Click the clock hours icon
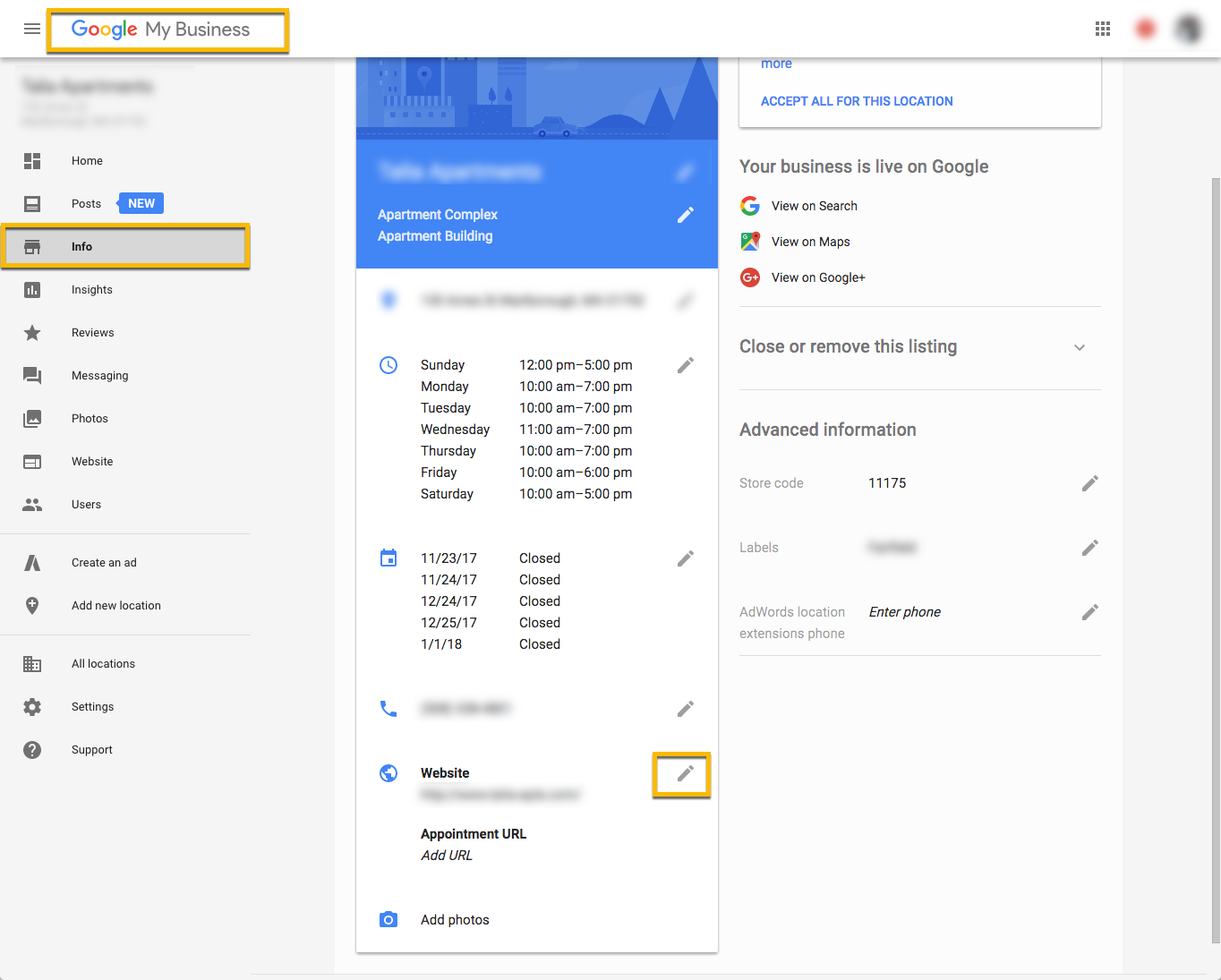This screenshot has height=980, width=1221. (388, 365)
